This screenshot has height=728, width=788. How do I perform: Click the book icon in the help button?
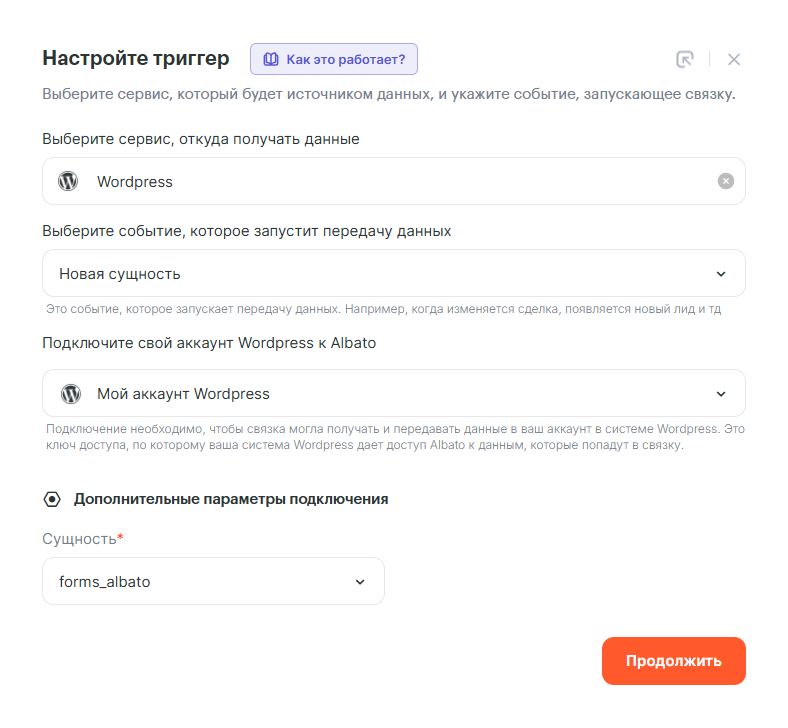(270, 59)
